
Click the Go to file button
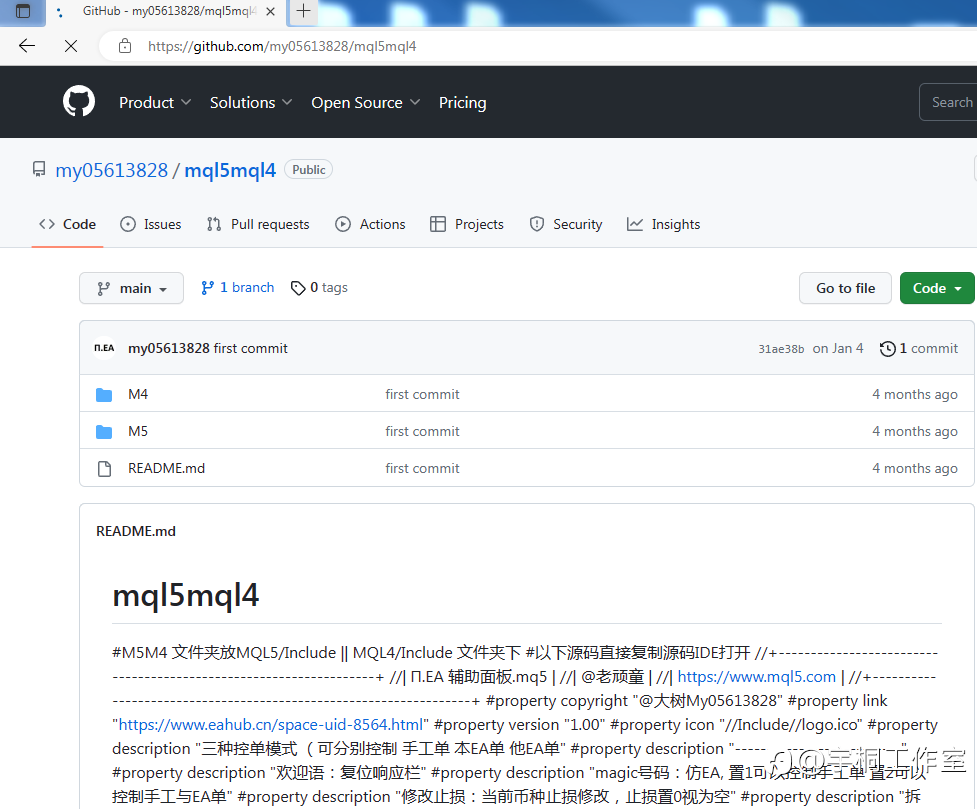tap(845, 288)
